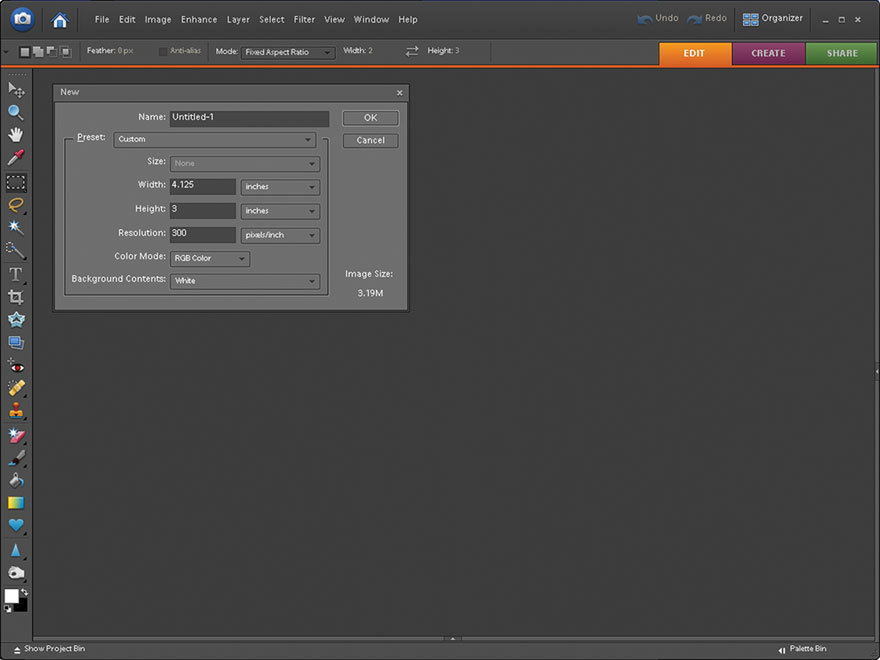Select the Sponge tool
This screenshot has width=880, height=660.
click(16, 573)
